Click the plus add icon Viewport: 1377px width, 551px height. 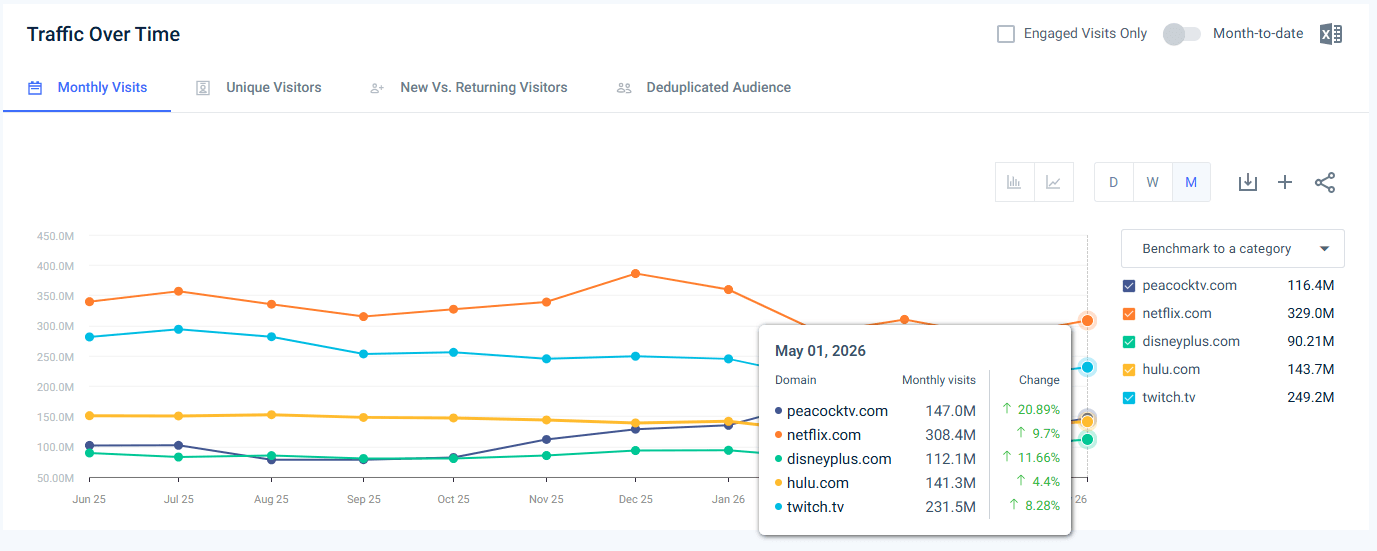pos(1285,182)
